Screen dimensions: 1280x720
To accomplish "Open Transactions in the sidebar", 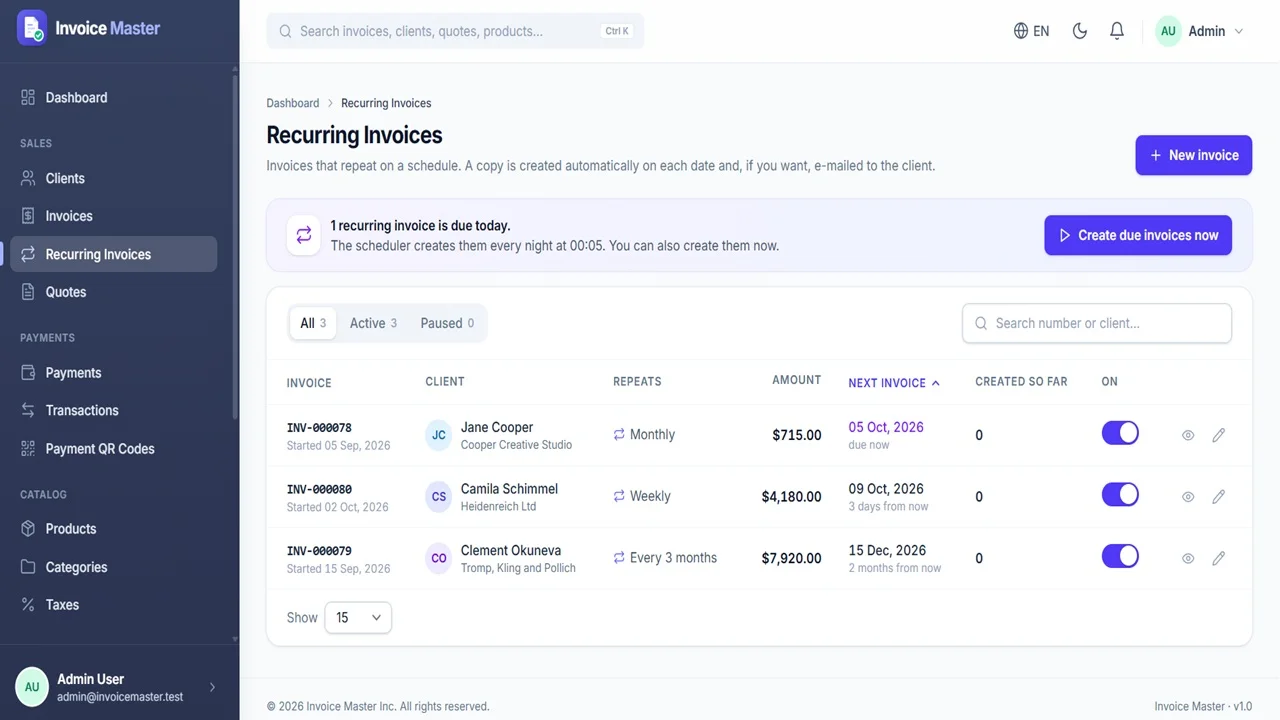I will [x=113, y=410].
